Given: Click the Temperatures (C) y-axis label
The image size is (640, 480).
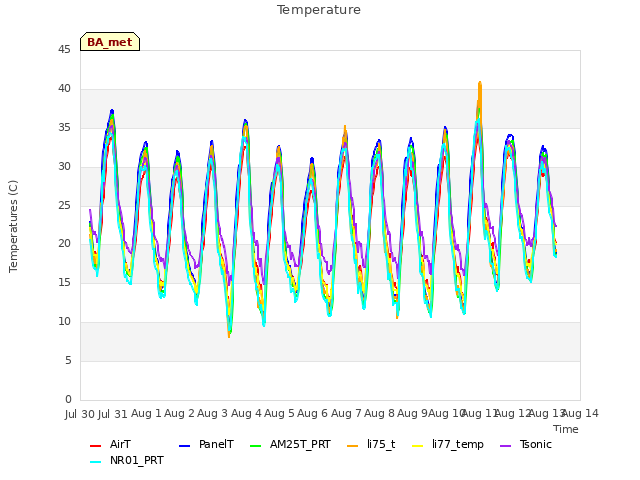Looking at the screenshot, I should coord(13,226).
